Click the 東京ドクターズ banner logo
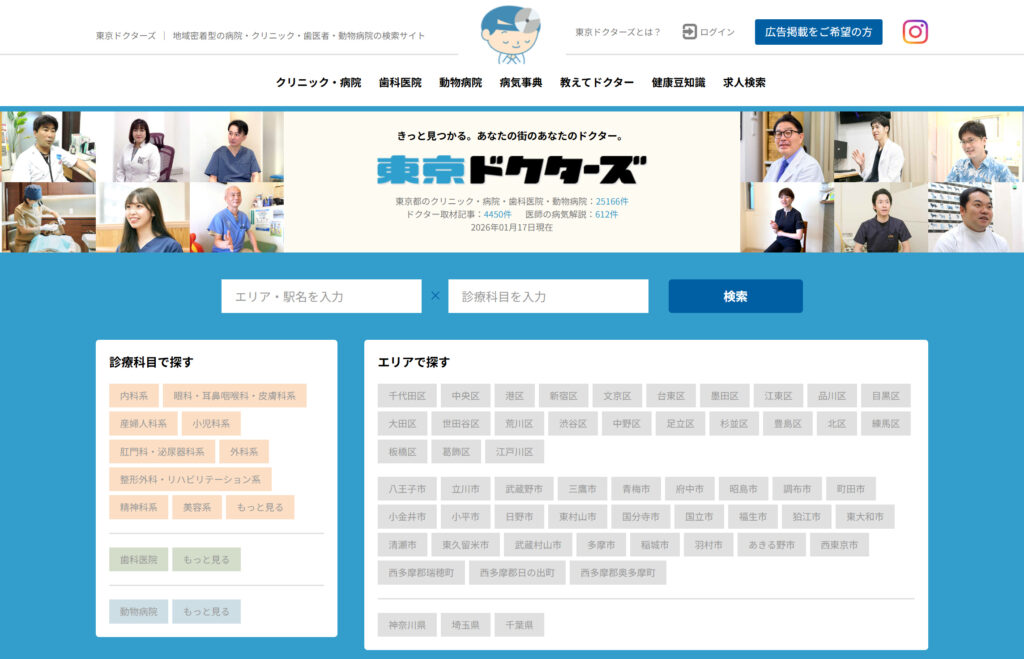1024x659 pixels. click(x=511, y=169)
